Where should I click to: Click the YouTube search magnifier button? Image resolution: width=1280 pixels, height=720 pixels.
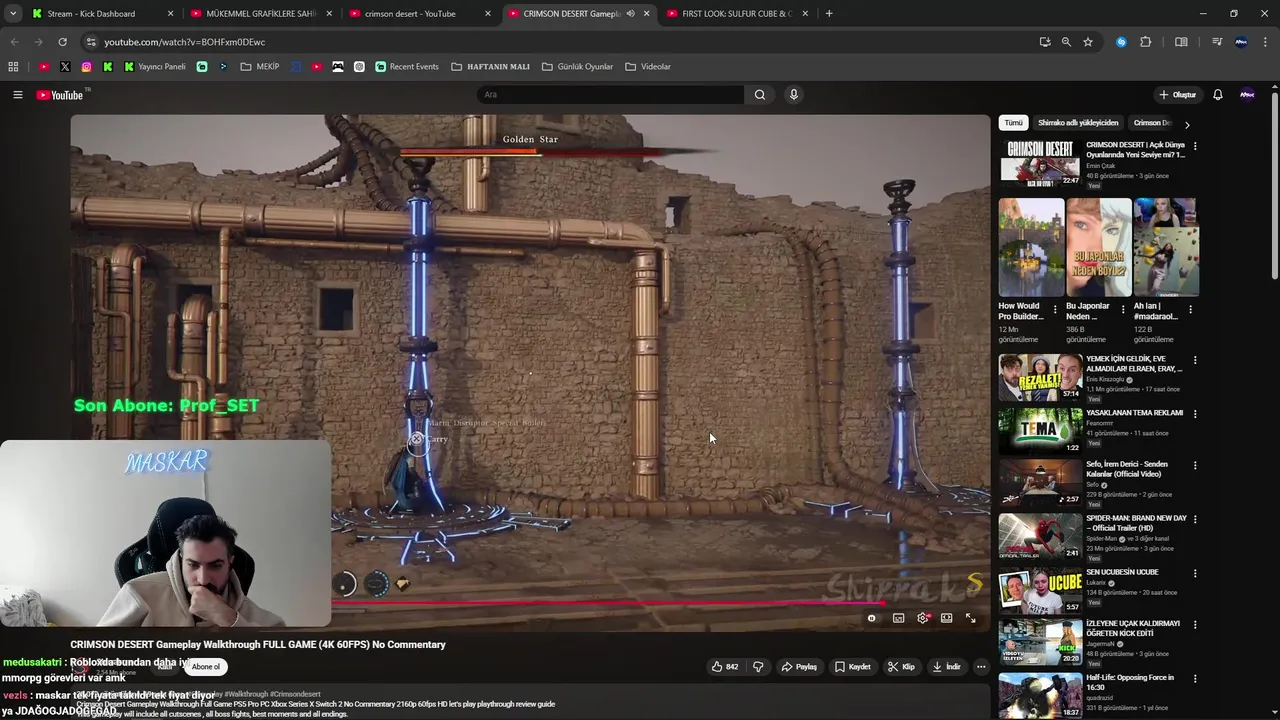tap(760, 95)
